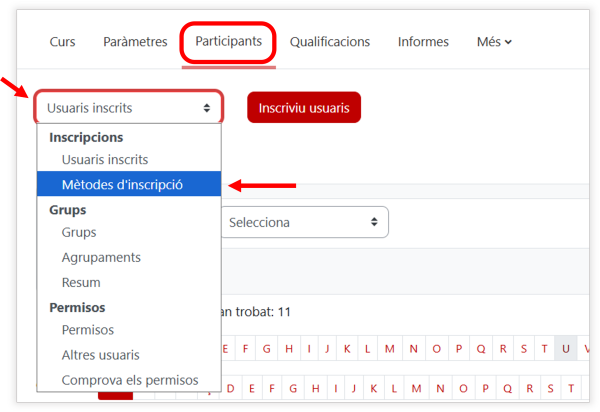Click the Inscriviu usuaris button
600x412 pixels.
pyautogui.click(x=304, y=107)
